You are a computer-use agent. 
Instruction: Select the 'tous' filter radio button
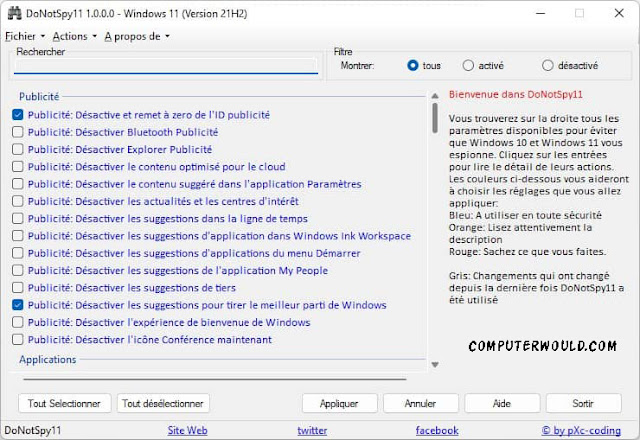pos(413,65)
